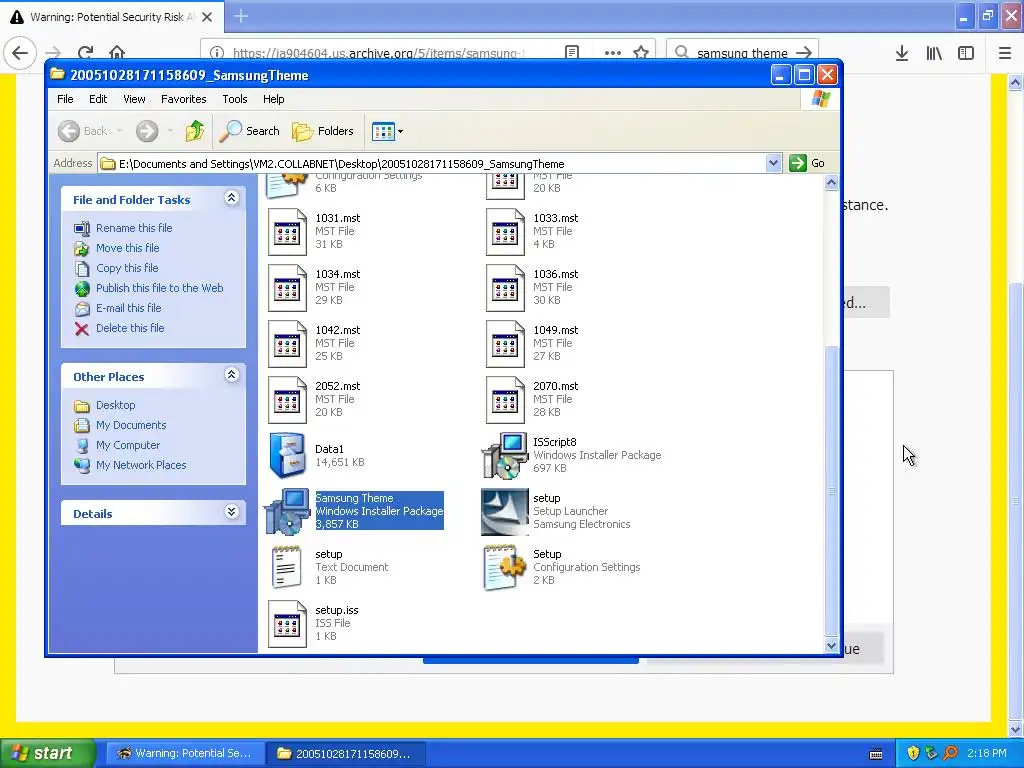Click the Up folder toolbar icon
Screen dimensions: 1024x768
[x=195, y=131]
